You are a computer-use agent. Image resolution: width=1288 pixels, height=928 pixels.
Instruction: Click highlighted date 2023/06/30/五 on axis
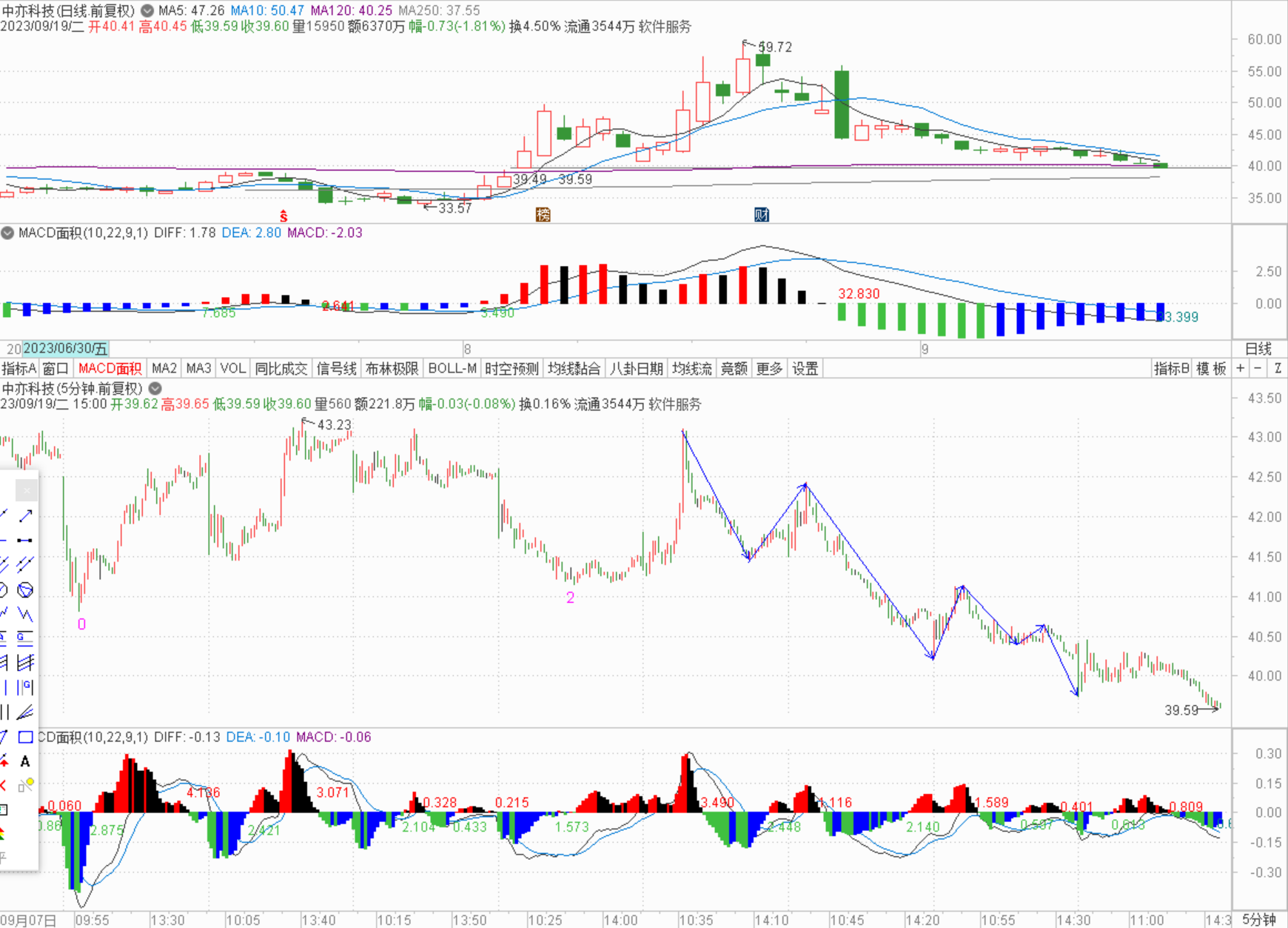66,348
